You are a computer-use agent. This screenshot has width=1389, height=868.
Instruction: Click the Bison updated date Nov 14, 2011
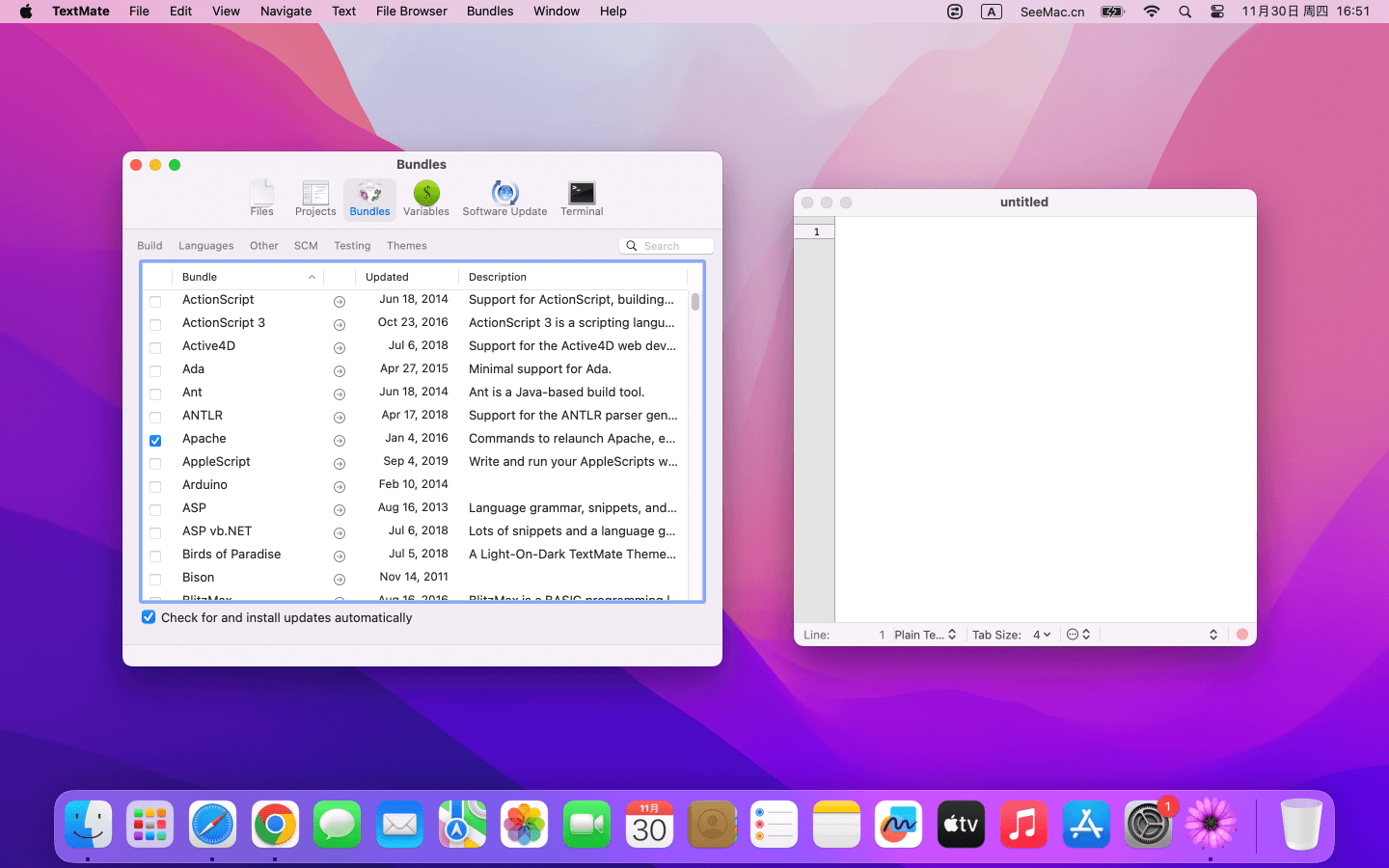(414, 577)
